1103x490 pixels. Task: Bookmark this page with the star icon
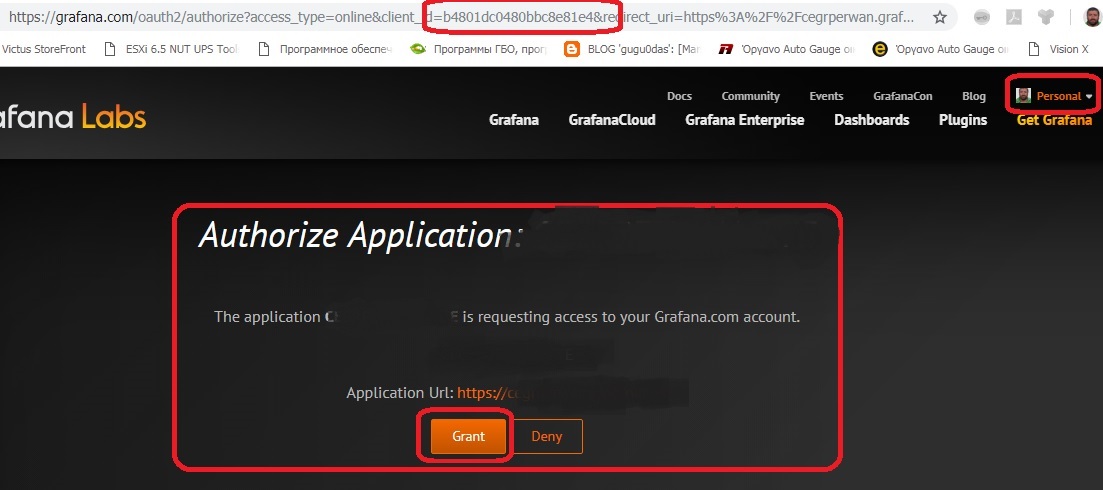tap(939, 17)
